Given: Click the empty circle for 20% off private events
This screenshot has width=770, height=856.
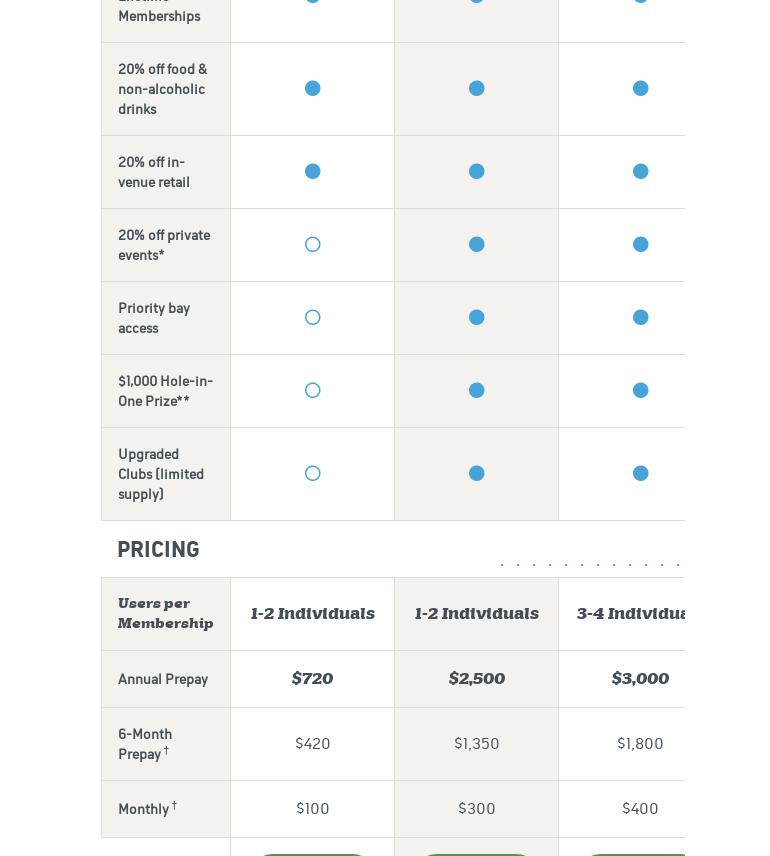Looking at the screenshot, I should point(313,245).
